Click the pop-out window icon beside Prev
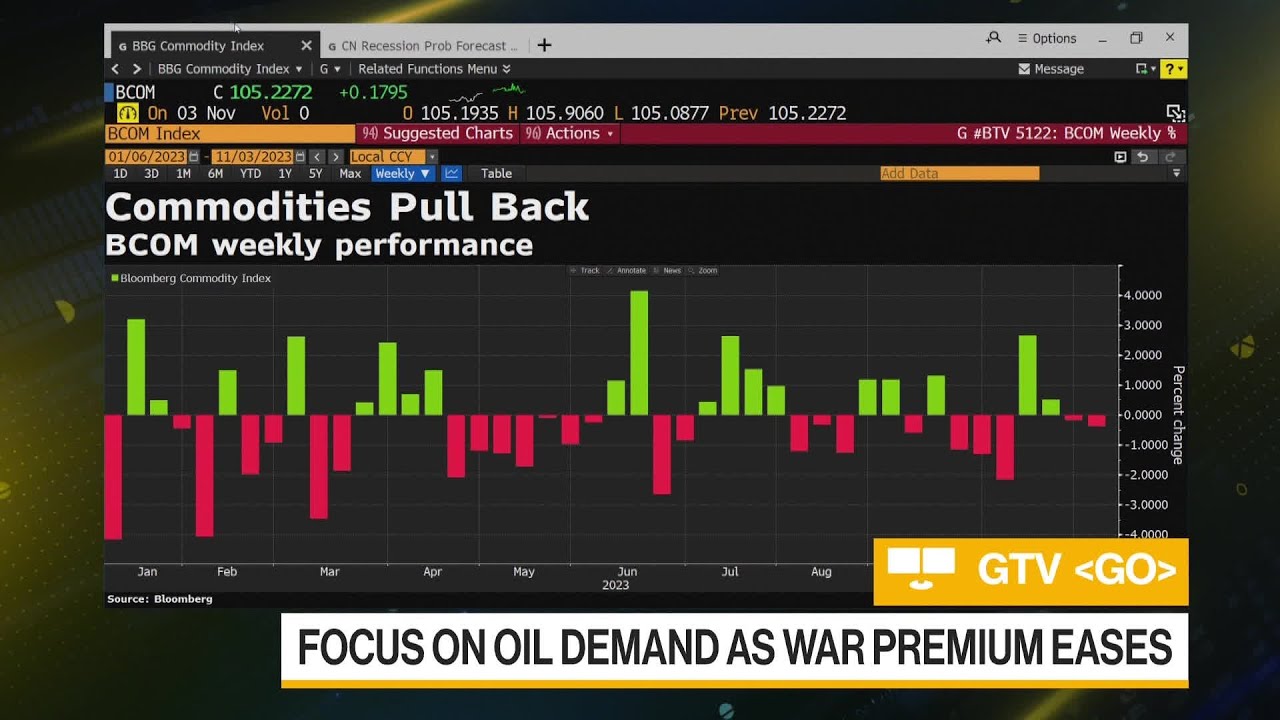 [1176, 113]
